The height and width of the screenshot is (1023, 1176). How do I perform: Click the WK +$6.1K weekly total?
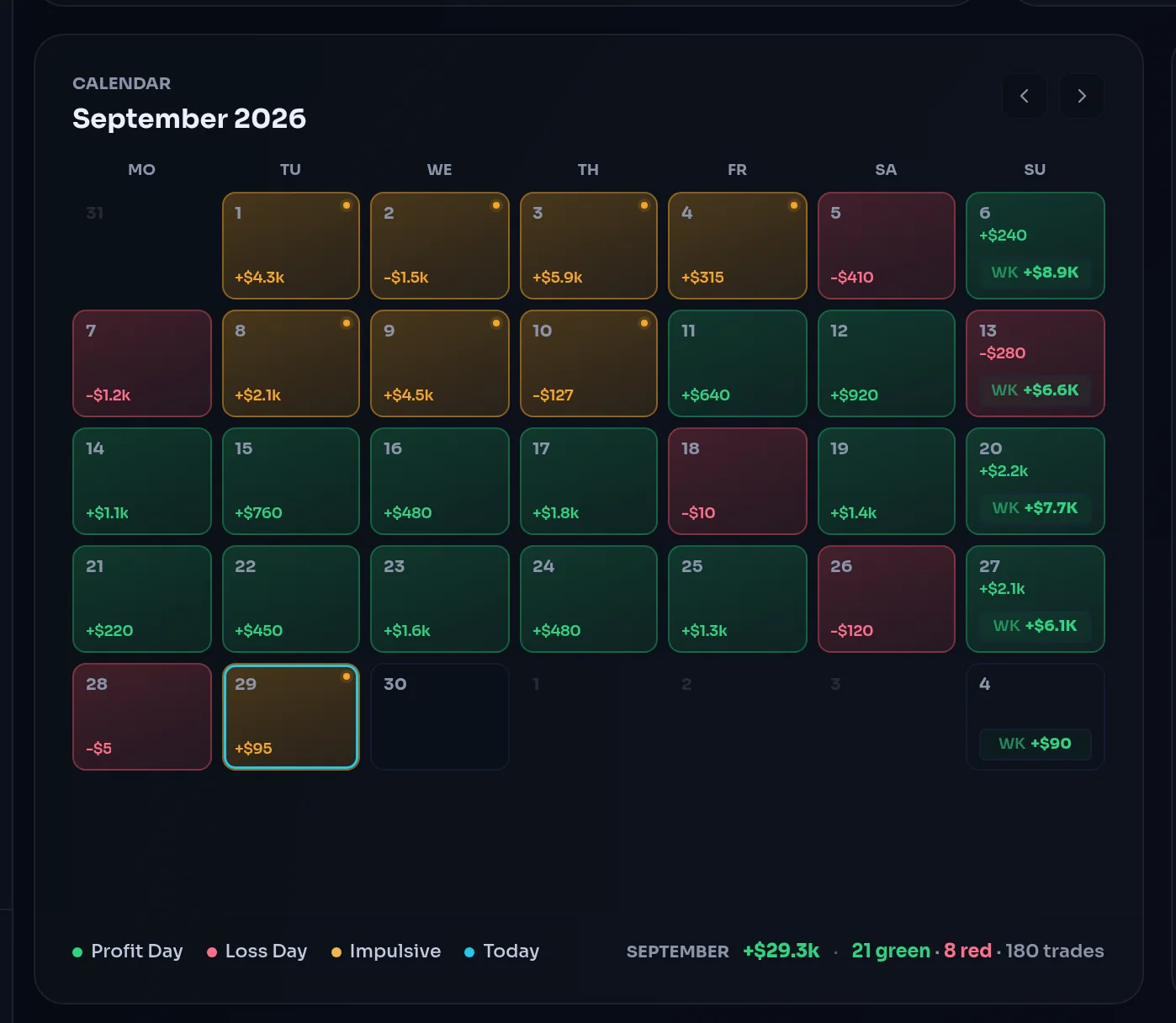(x=1036, y=626)
